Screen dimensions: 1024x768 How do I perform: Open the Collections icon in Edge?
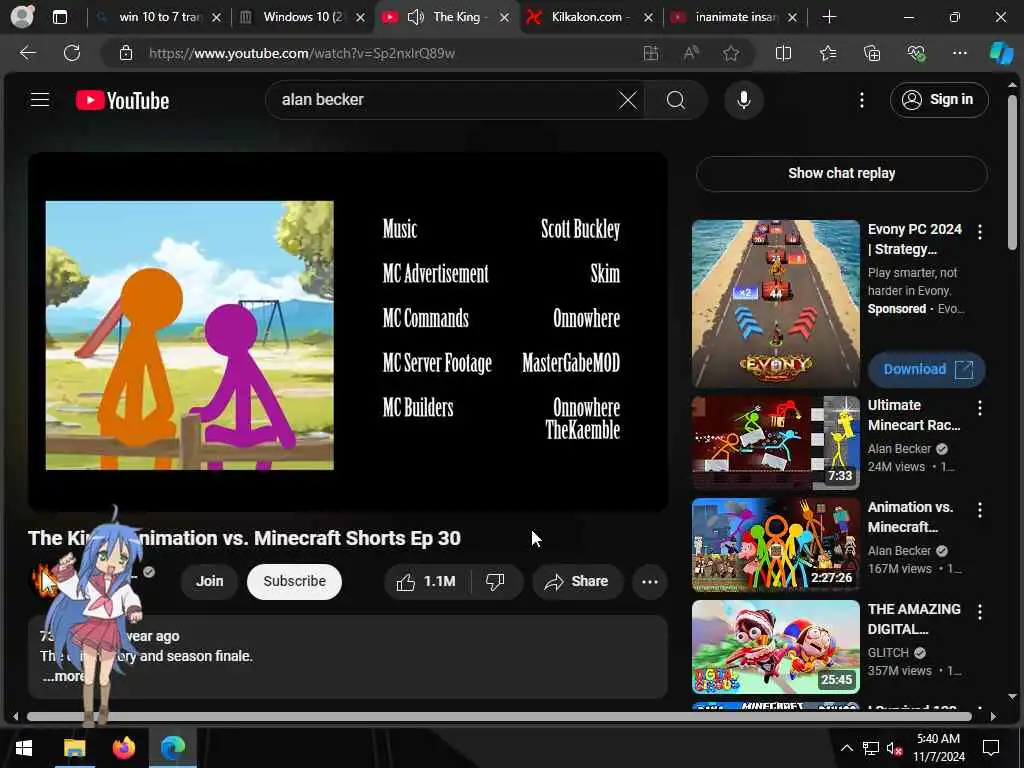coord(872,53)
